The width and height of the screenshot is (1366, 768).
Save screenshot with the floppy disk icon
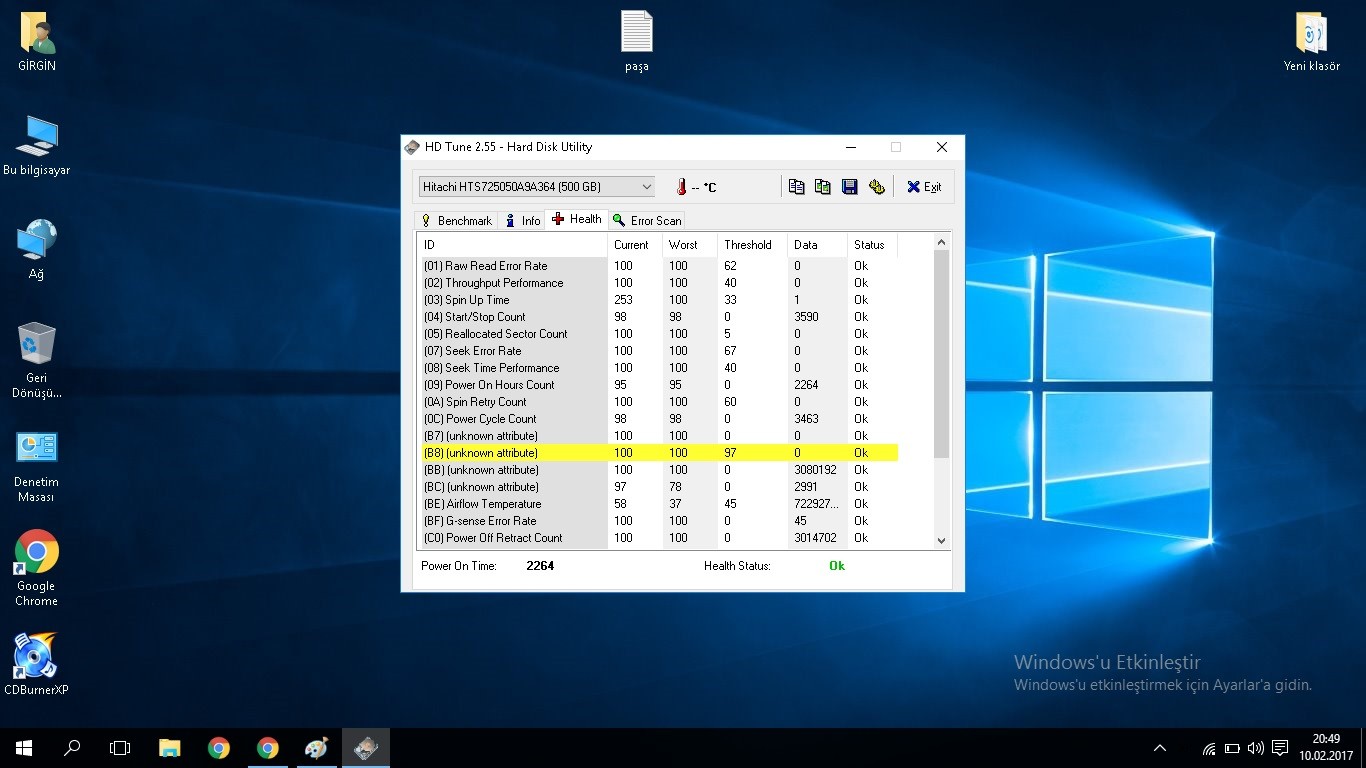click(850, 187)
